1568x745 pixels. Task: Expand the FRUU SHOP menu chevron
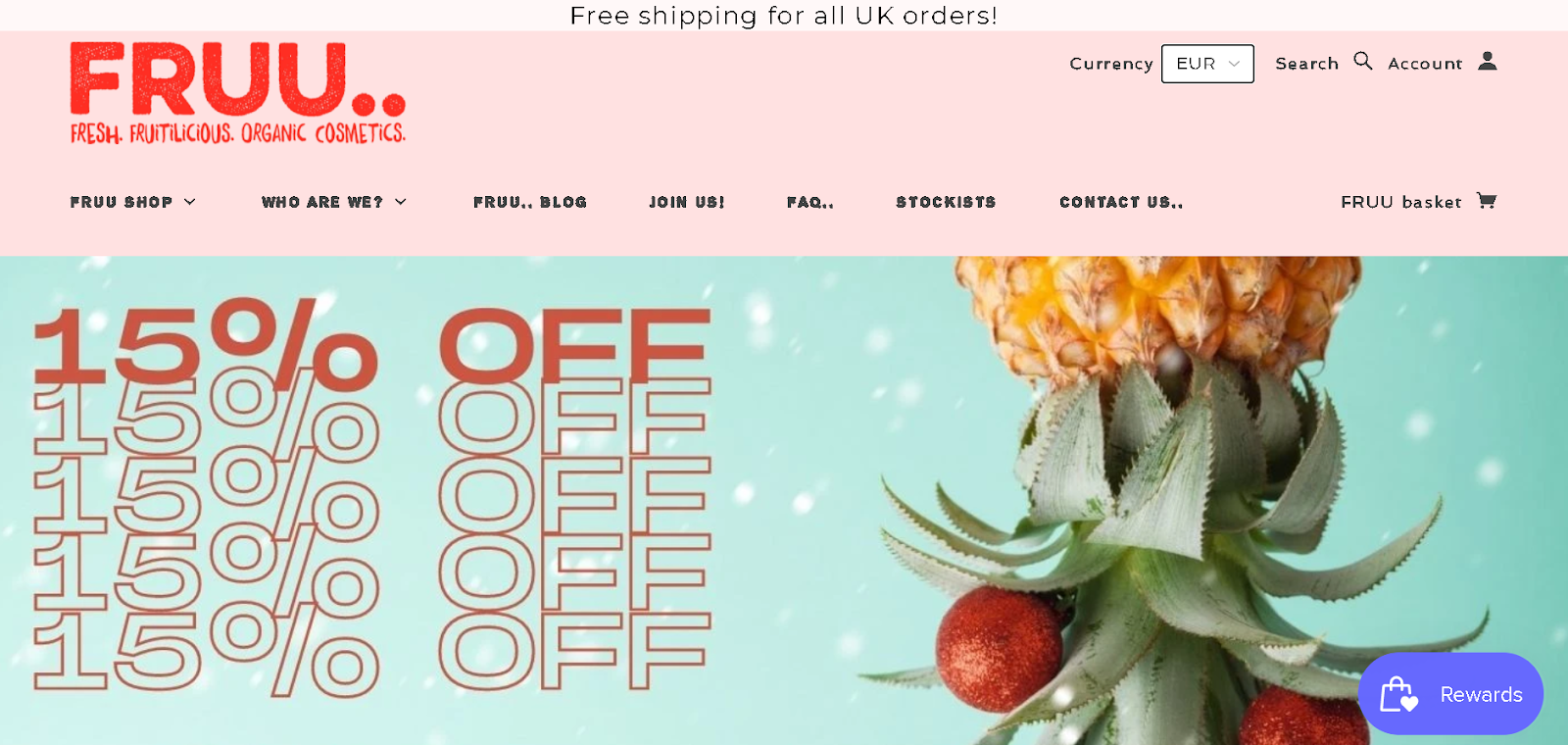pyautogui.click(x=190, y=202)
